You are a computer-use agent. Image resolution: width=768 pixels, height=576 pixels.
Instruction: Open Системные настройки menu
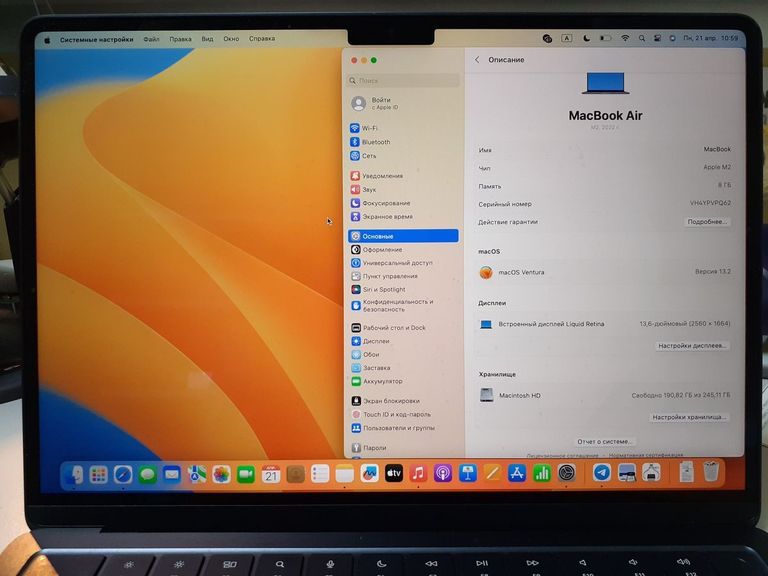pos(96,40)
